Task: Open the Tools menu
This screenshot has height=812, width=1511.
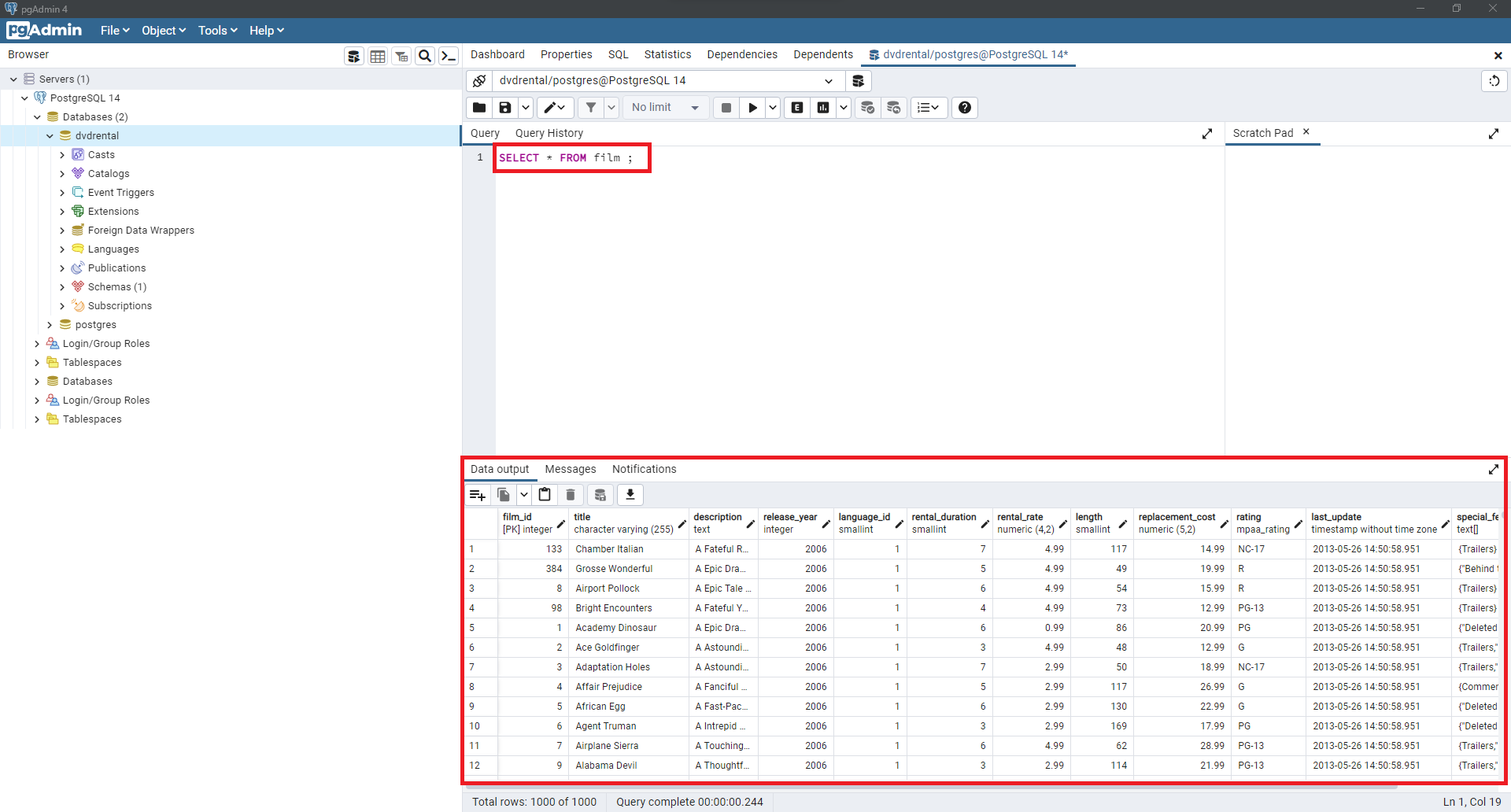Action: tap(217, 30)
